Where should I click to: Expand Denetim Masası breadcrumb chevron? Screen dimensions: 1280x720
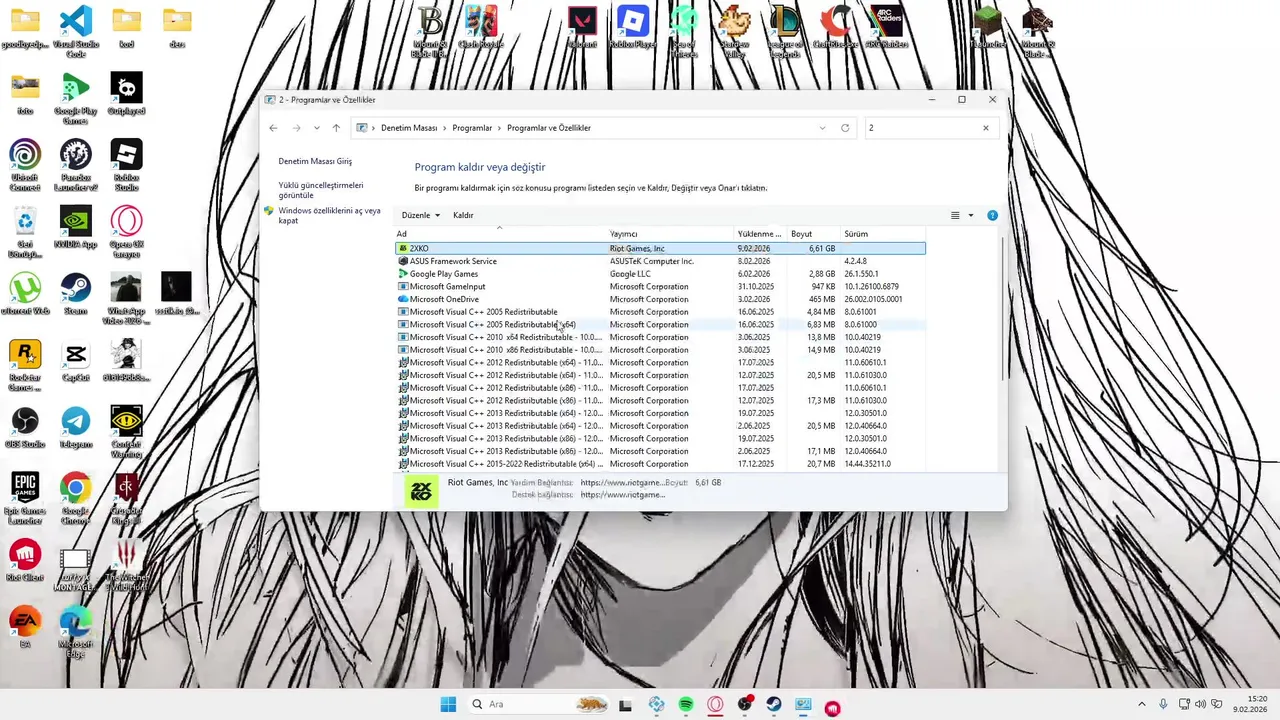(445, 128)
